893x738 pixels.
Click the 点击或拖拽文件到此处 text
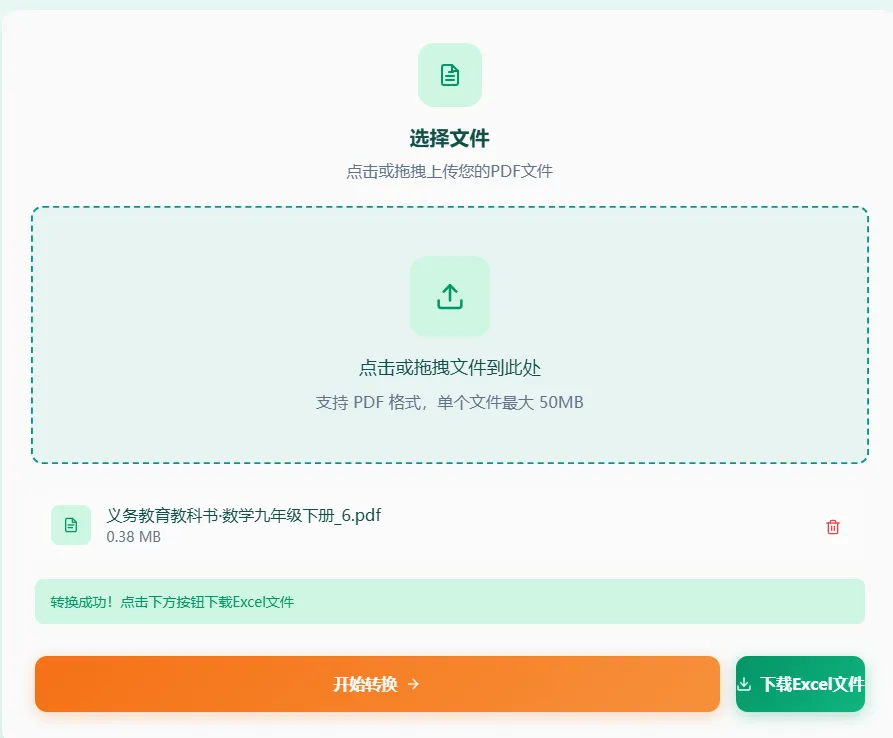pos(450,368)
